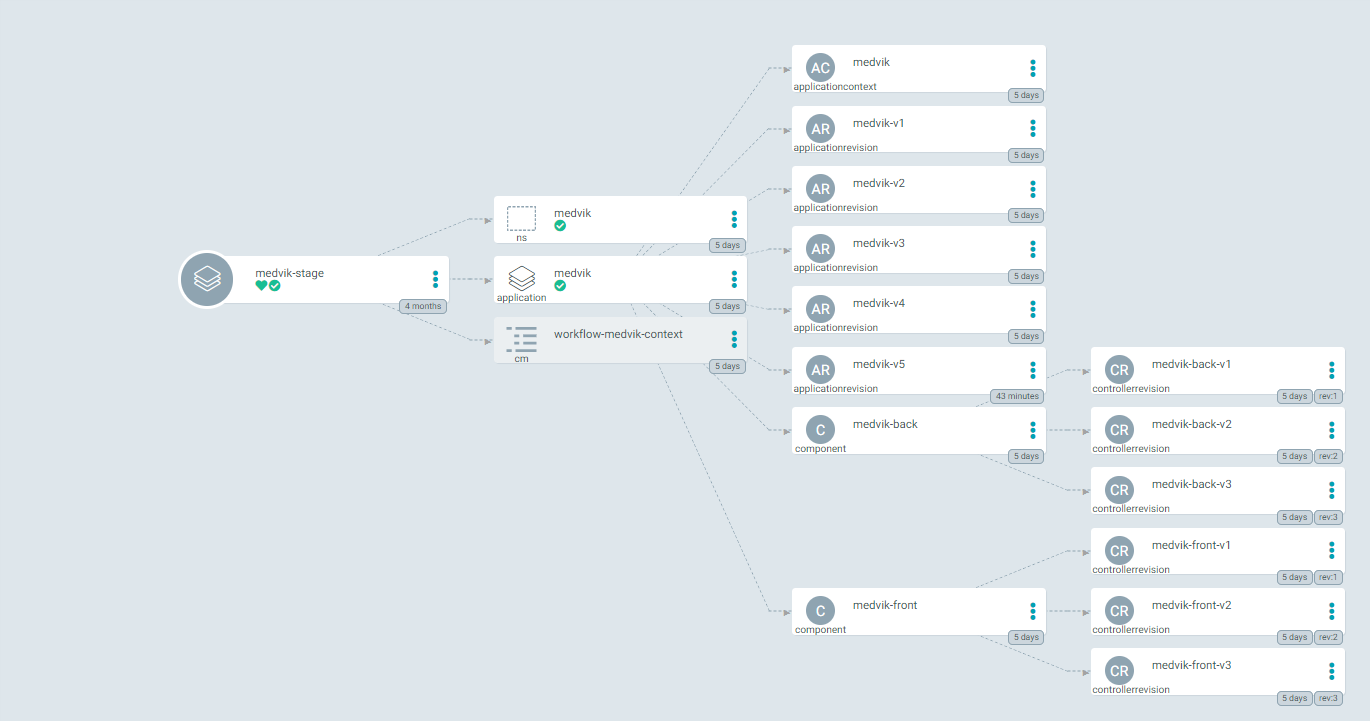Image resolution: width=1370 pixels, height=721 pixels.
Task: Open the kebab menu on medvik-back component
Action: pyautogui.click(x=1032, y=430)
